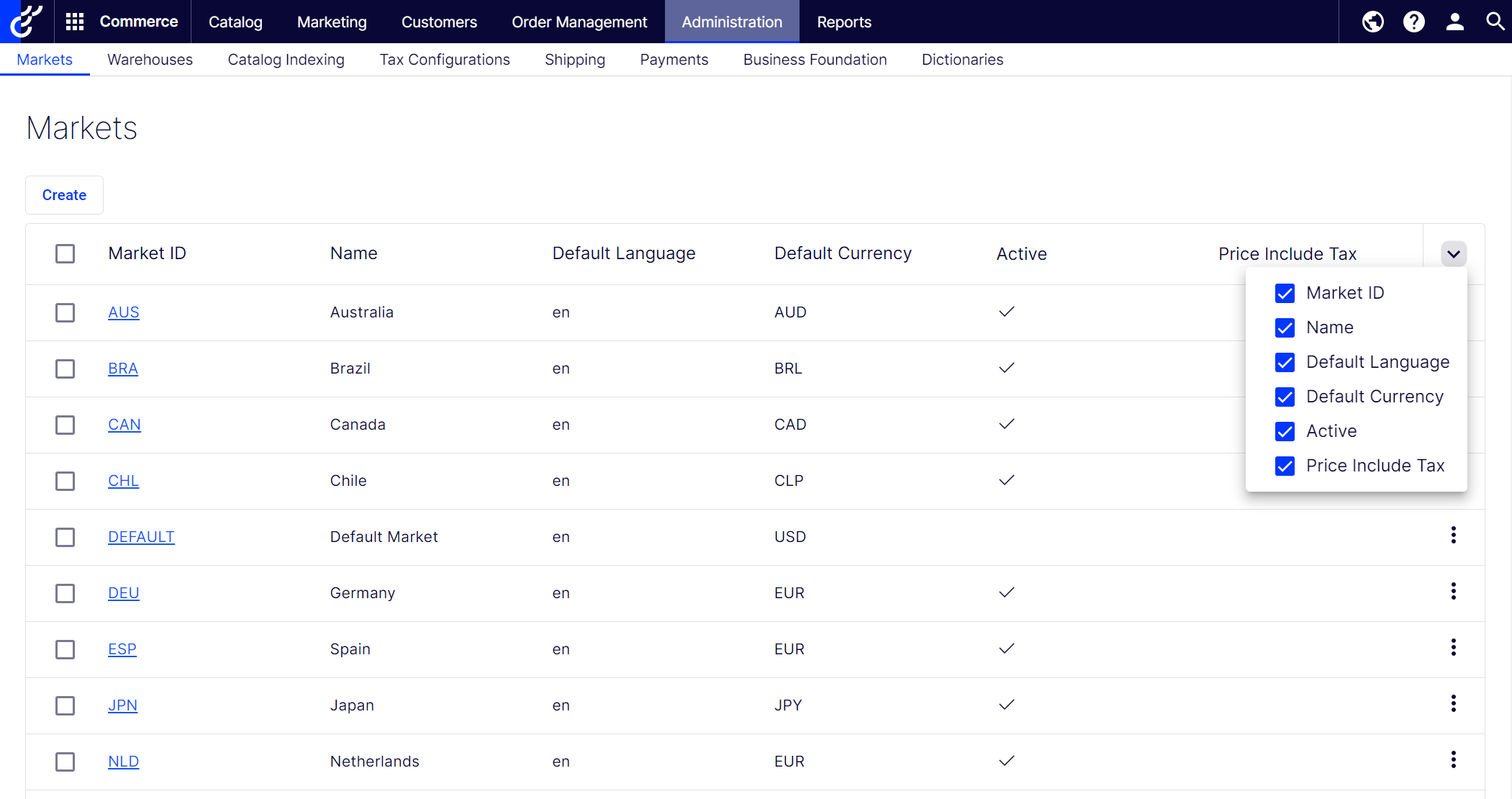Click the Optimizely logo icon
Viewport: 1512px width, 799px height.
point(26,21)
